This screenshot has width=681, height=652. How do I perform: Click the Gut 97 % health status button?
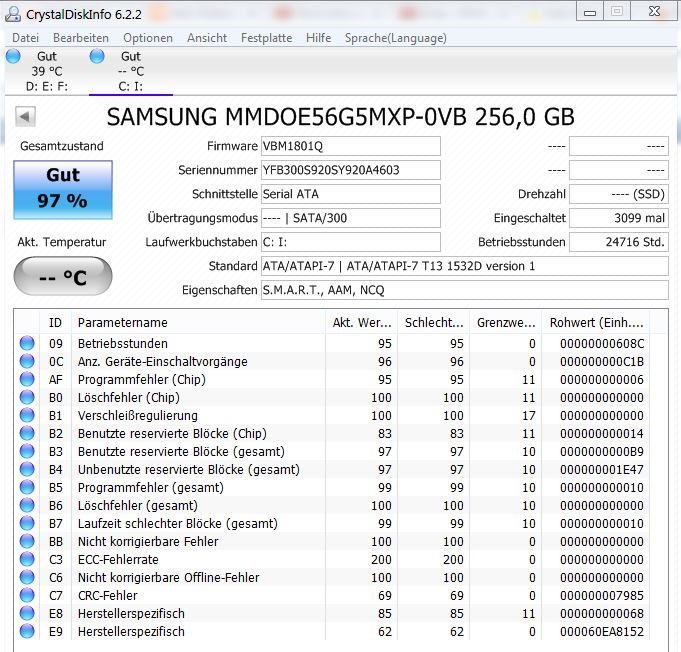coord(63,190)
